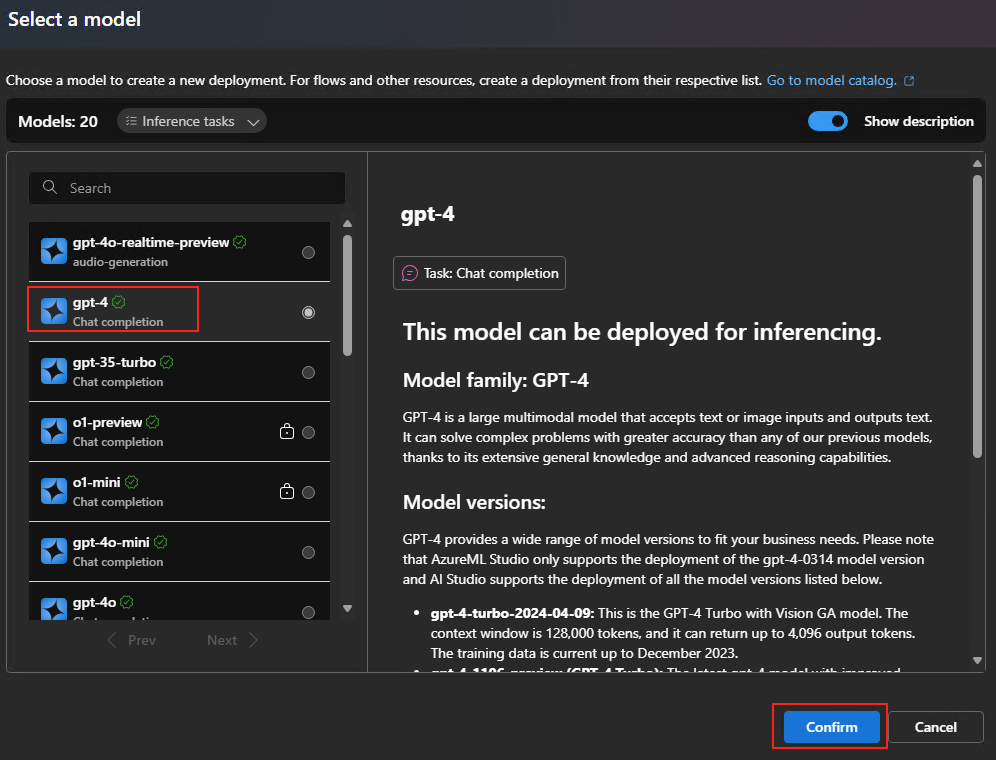
Task: Confirm the selected model
Action: point(831,727)
